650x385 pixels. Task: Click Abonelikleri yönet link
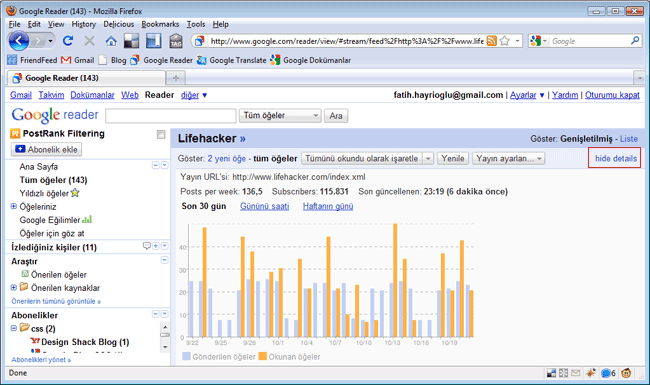[x=41, y=360]
